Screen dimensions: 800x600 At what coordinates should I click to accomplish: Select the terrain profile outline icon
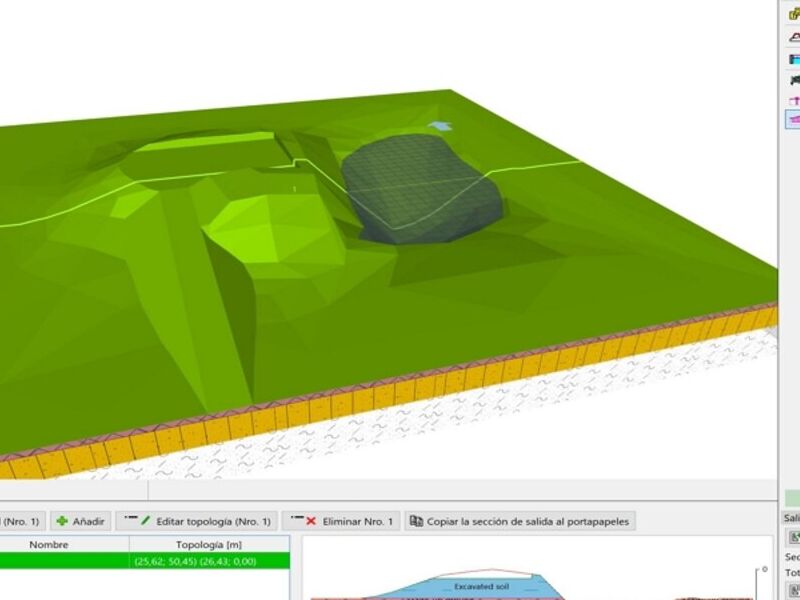coord(794,36)
